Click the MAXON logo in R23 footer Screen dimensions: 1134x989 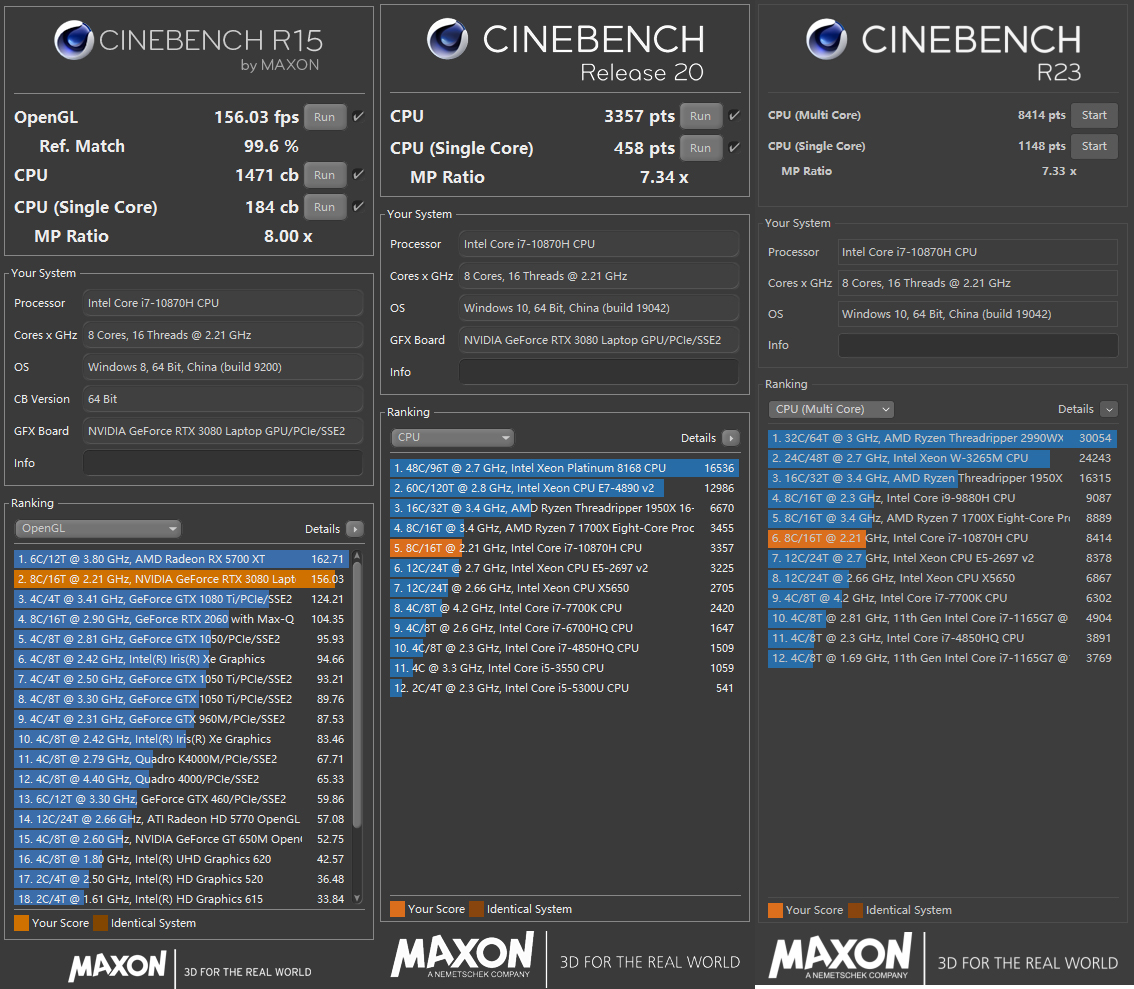[x=840, y=957]
